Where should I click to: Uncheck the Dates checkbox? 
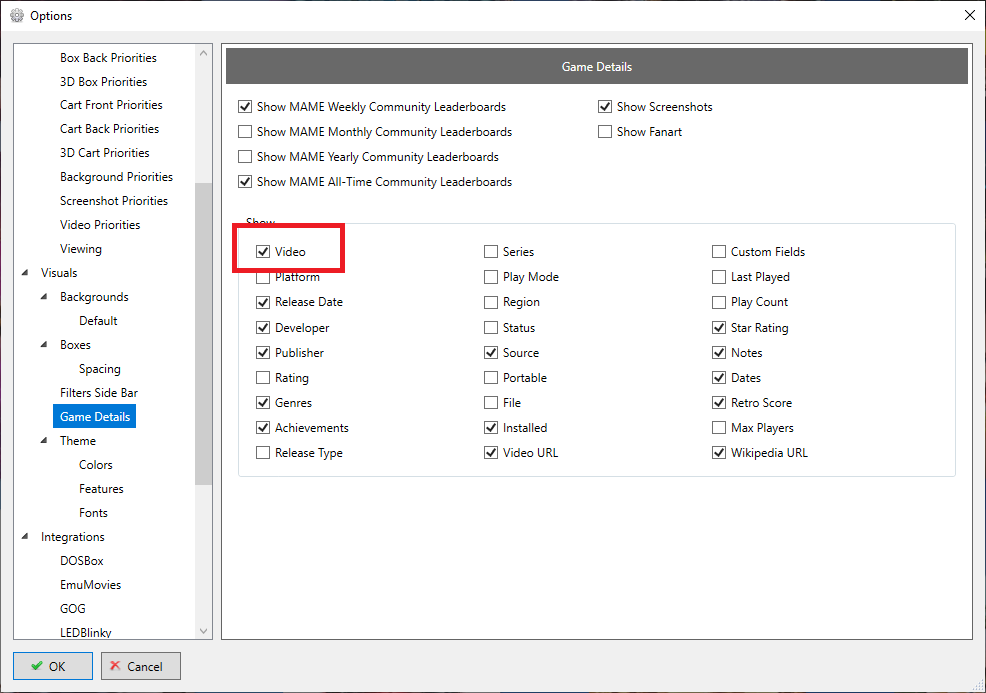click(719, 378)
